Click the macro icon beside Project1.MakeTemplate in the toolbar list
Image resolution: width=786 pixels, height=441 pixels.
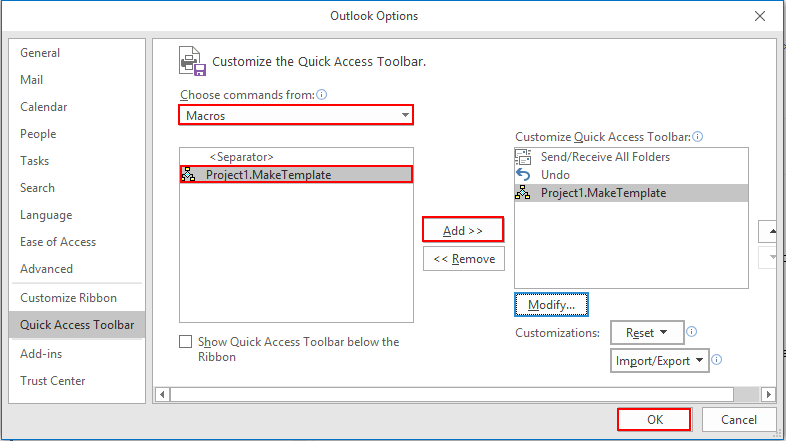click(x=523, y=192)
